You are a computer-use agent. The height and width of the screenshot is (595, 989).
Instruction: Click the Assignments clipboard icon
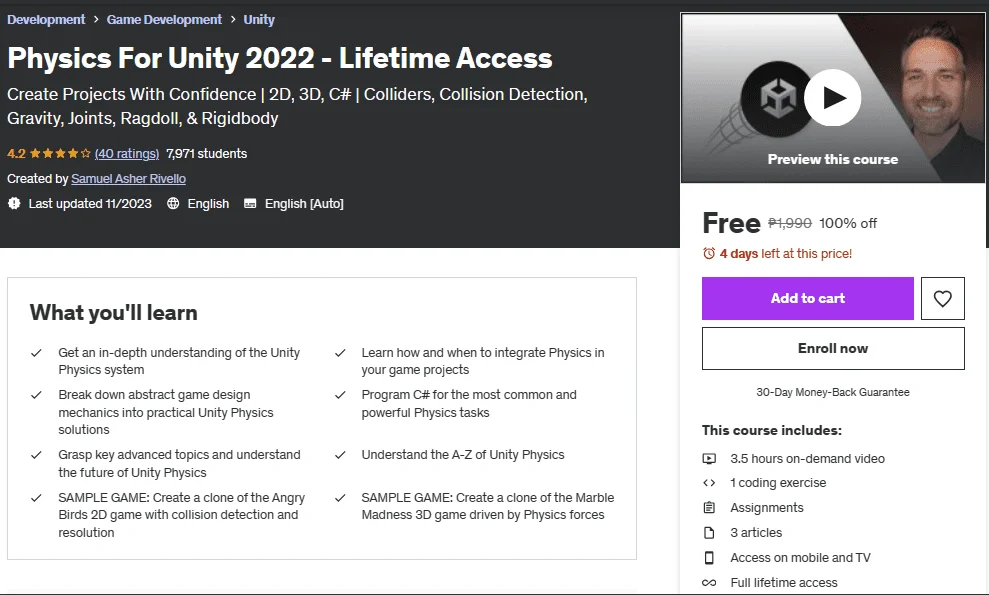(x=709, y=507)
